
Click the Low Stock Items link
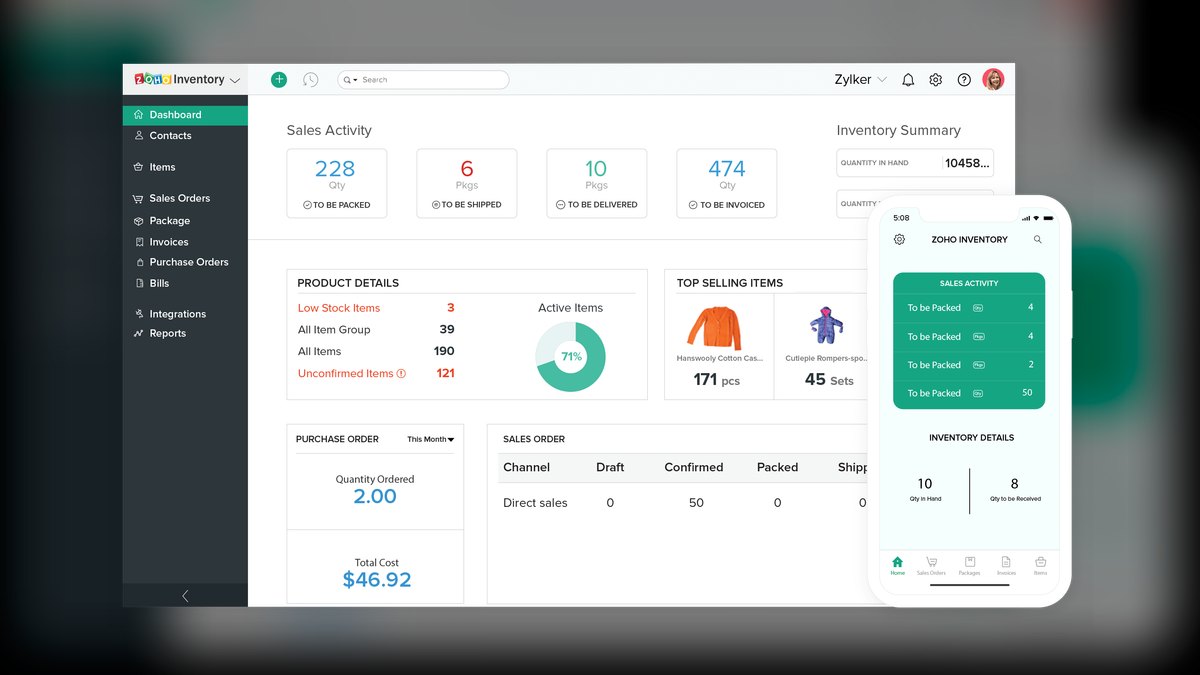coord(339,308)
